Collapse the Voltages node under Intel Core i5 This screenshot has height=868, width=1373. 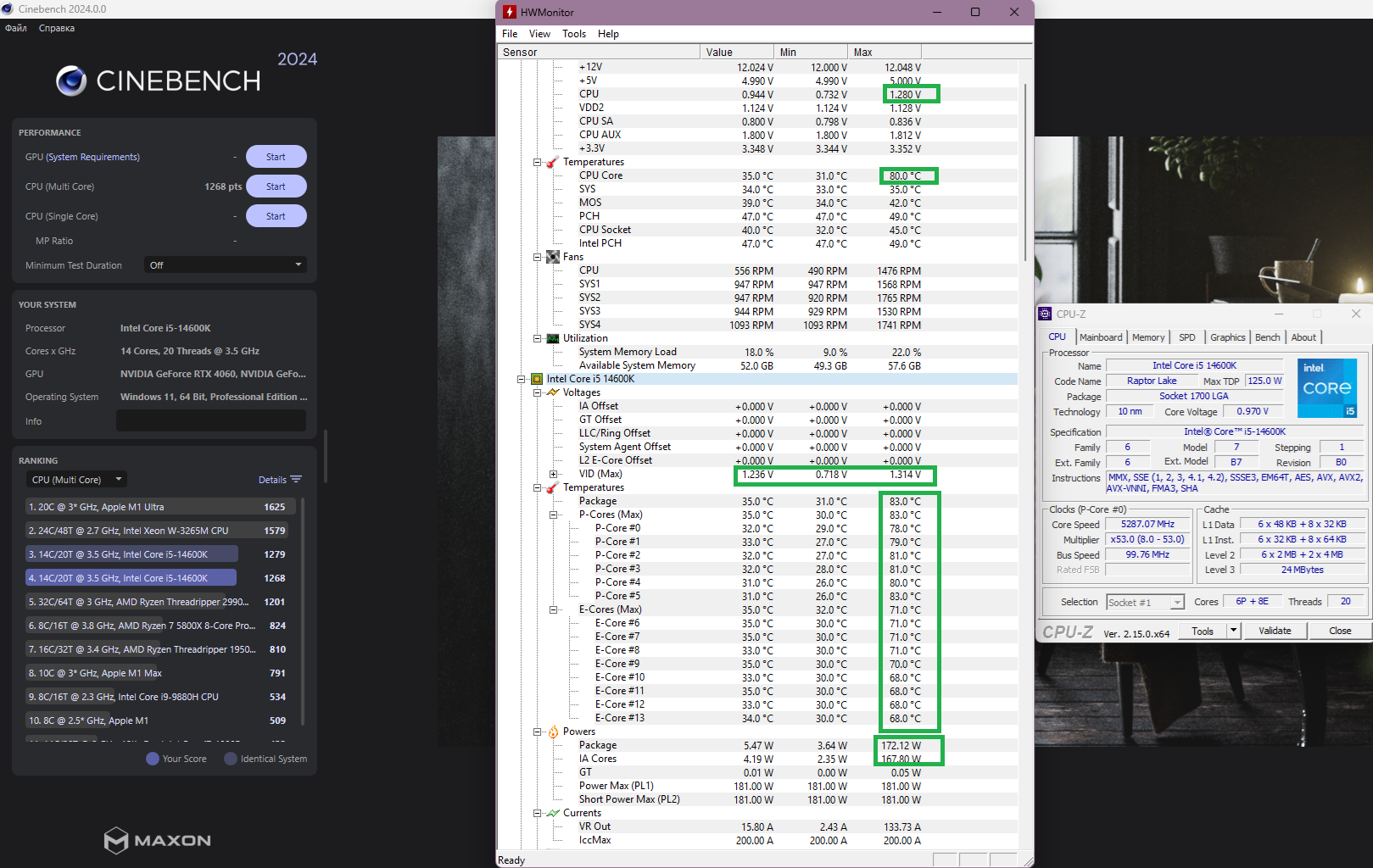[537, 392]
